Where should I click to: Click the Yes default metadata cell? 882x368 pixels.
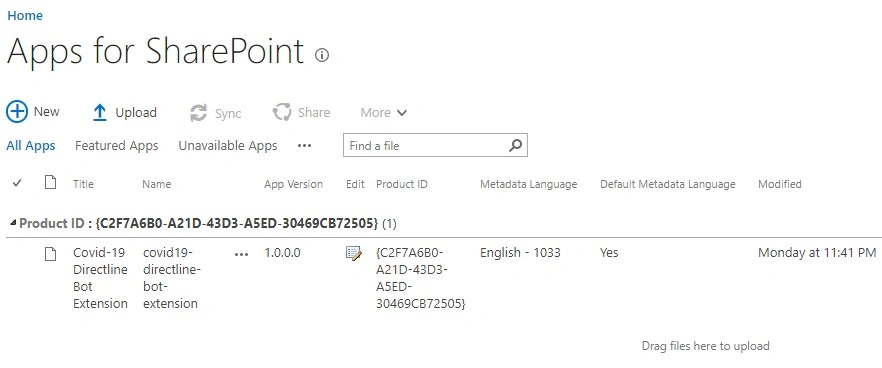pyautogui.click(x=609, y=253)
